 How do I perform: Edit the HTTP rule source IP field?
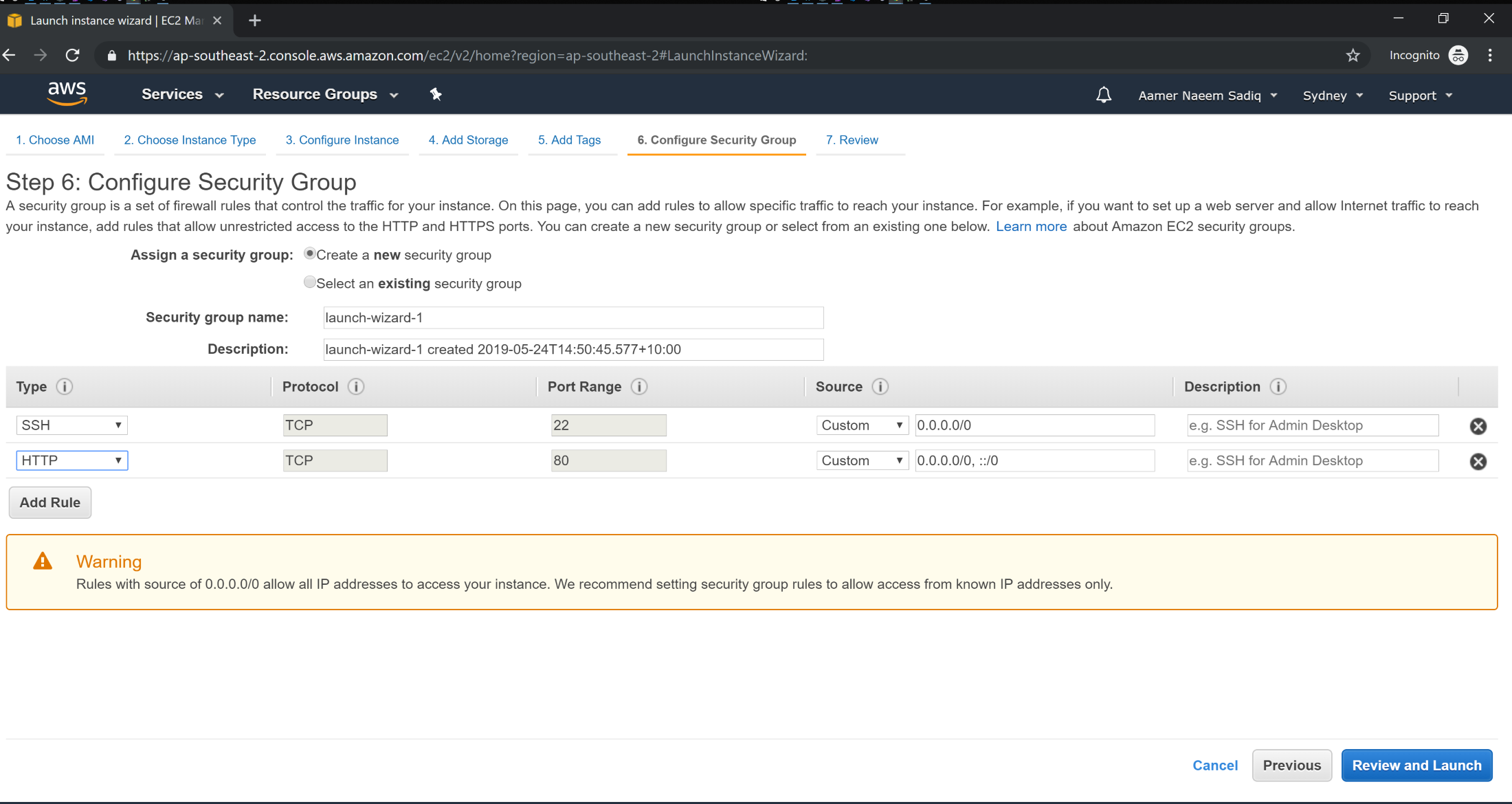[x=1035, y=460]
